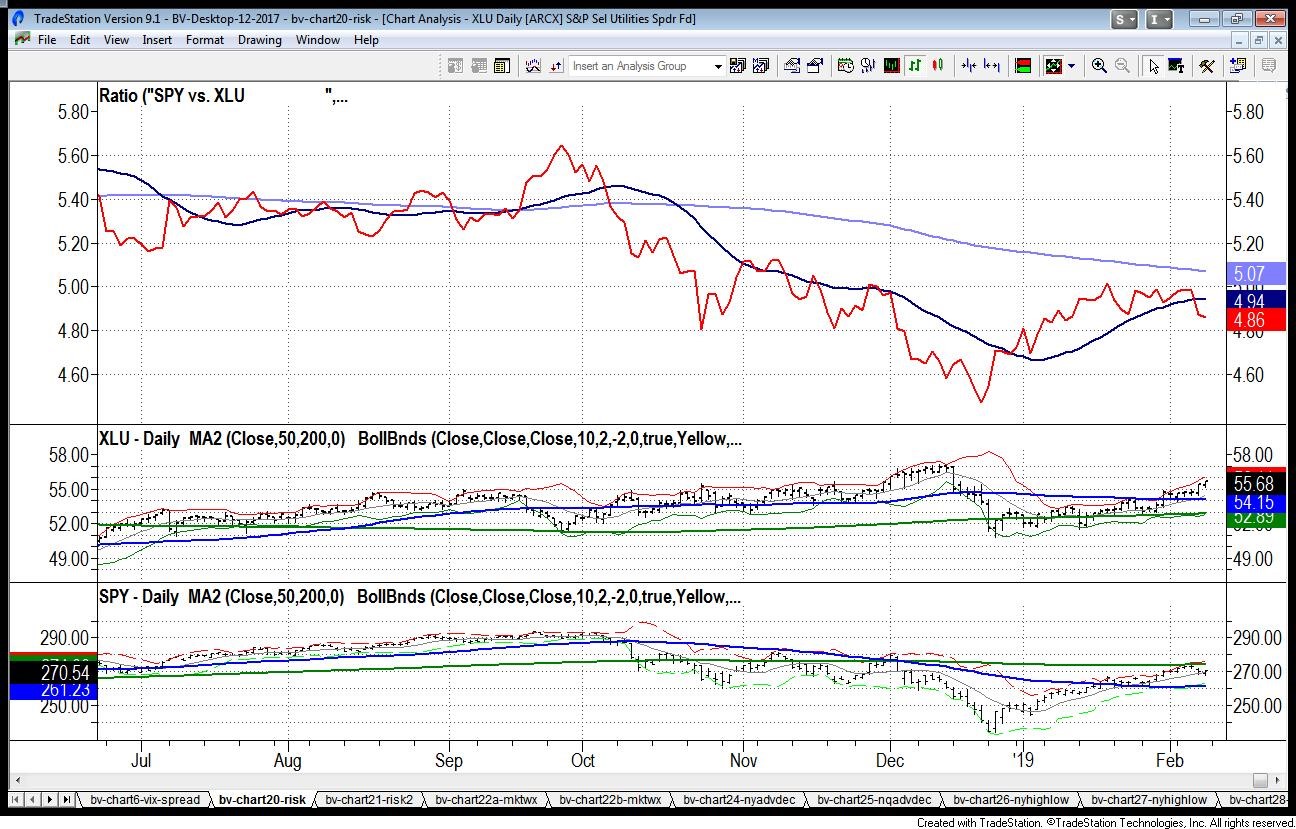Click the red-green color bar toolbar icon
The height and width of the screenshot is (829, 1296).
click(x=1022, y=66)
